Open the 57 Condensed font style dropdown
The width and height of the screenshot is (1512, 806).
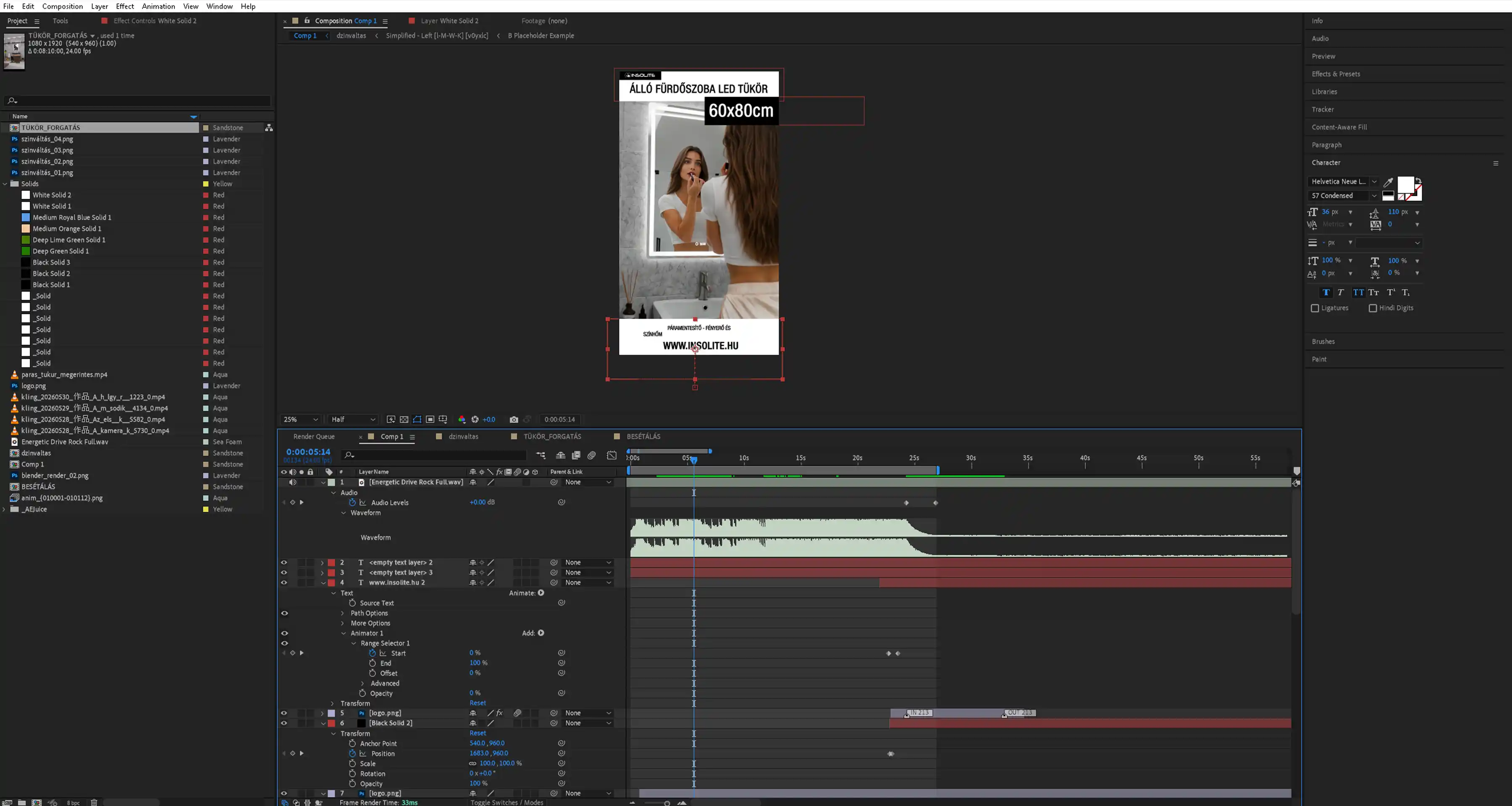[x=1343, y=196]
